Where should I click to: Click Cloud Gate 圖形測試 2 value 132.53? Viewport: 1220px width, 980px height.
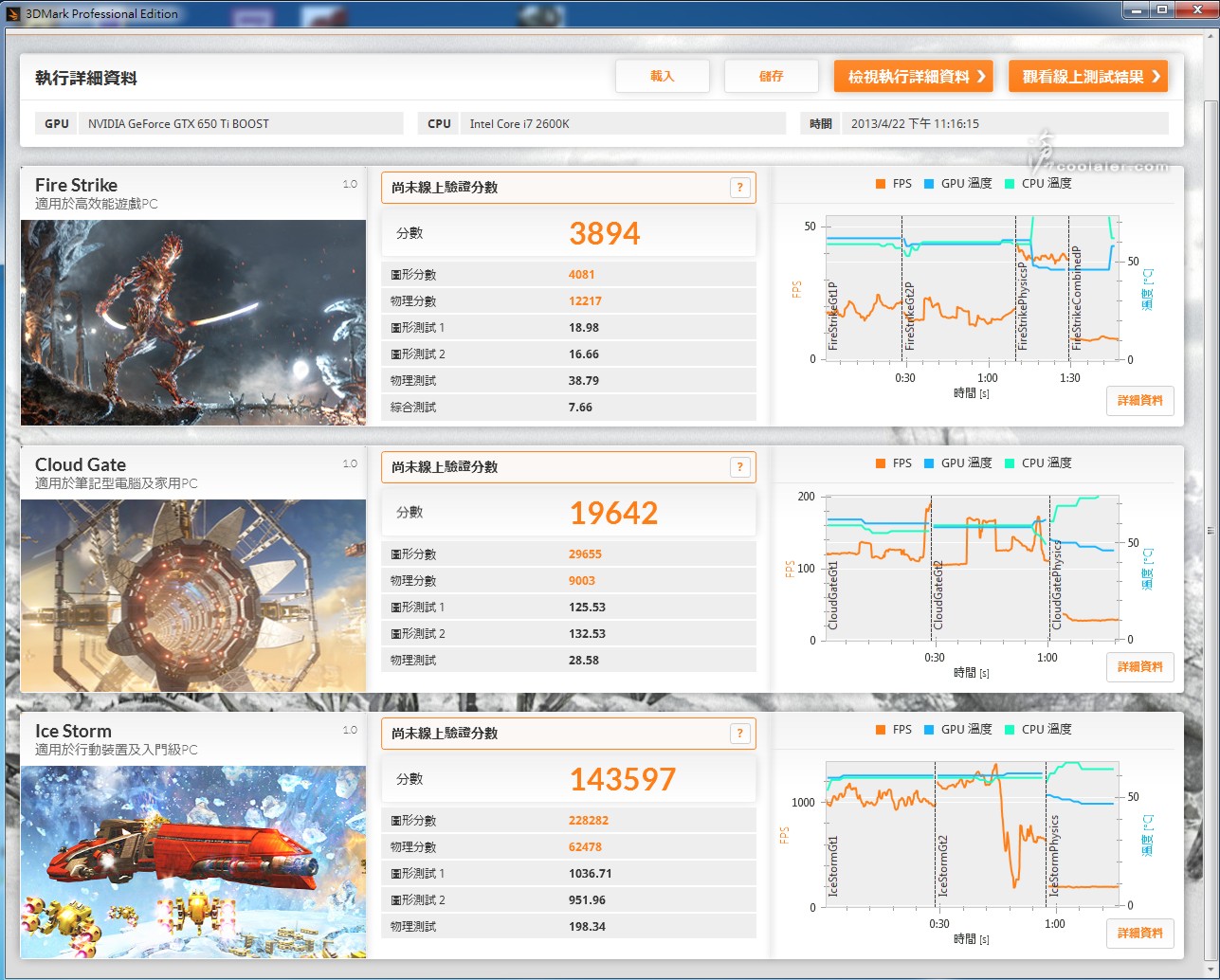click(x=587, y=634)
